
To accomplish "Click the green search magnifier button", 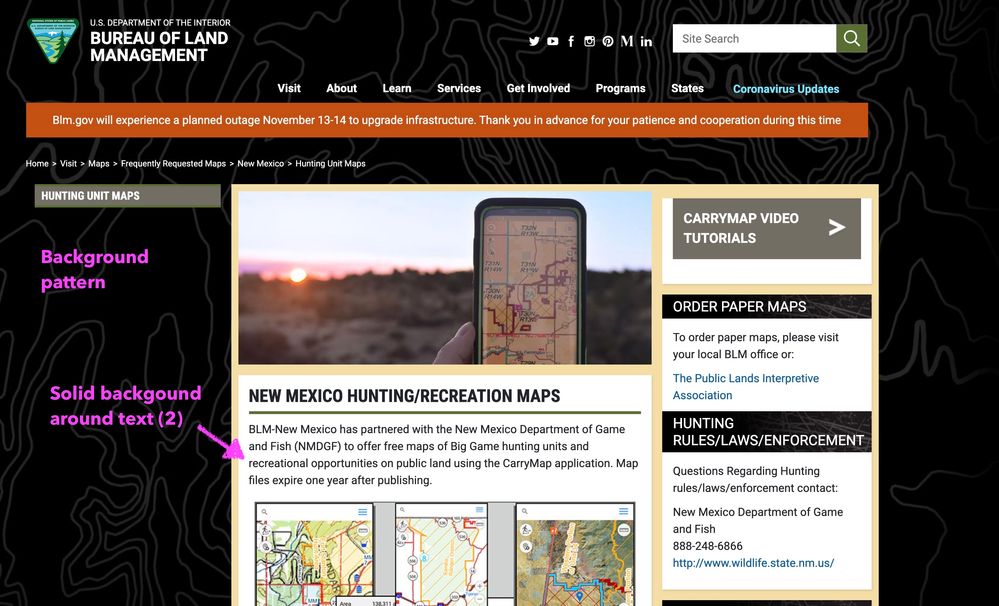I will [852, 38].
